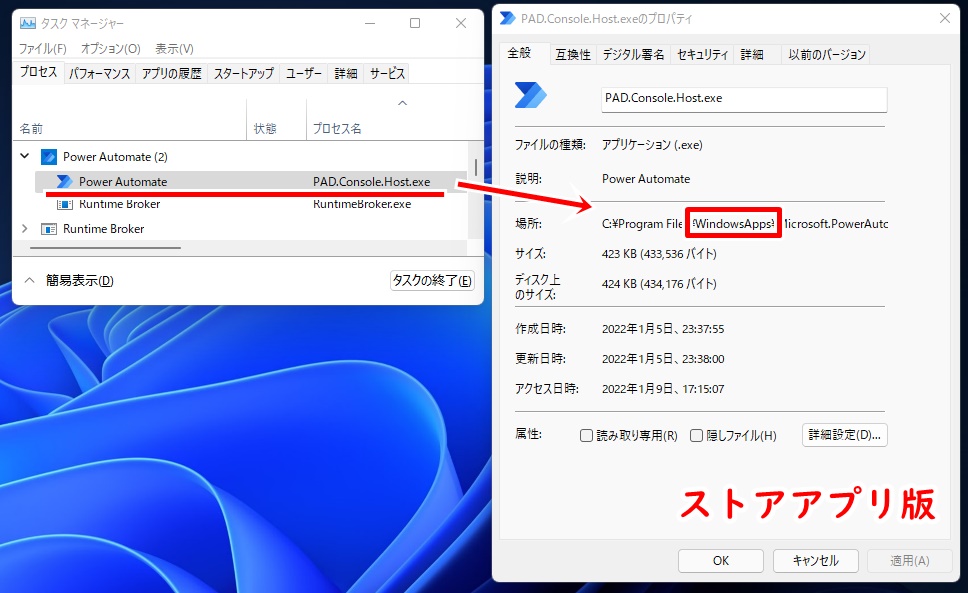This screenshot has width=968, height=593.
Task: Open the 互換性 tab
Action: [x=573, y=55]
